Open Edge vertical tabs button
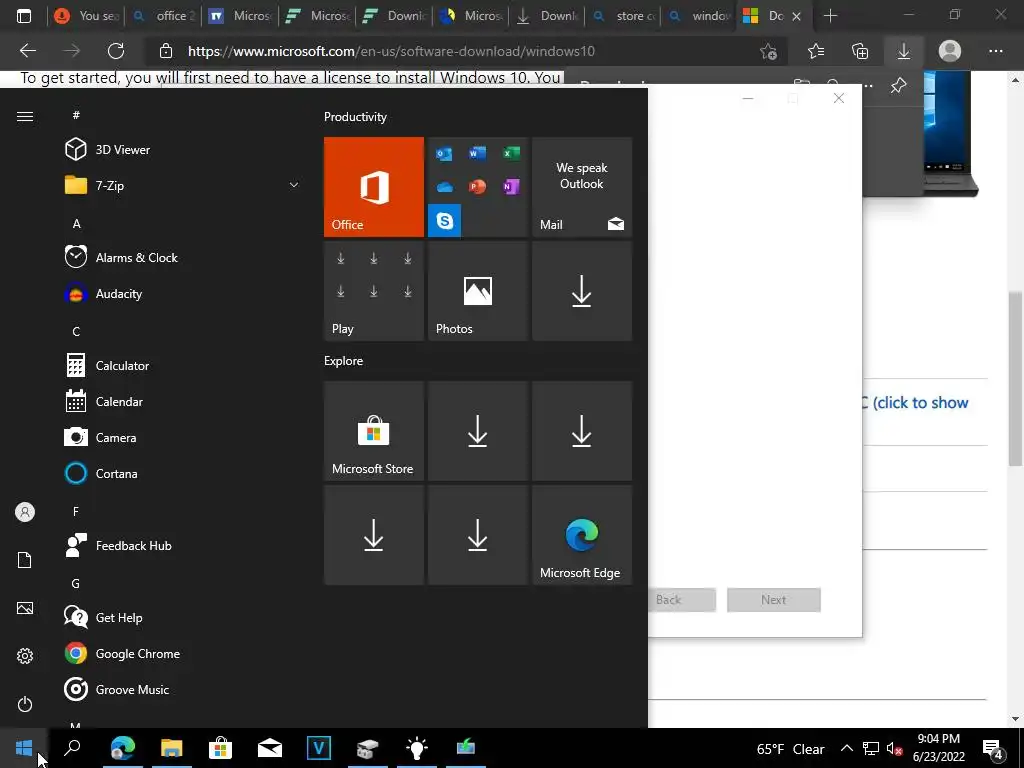The image size is (1024, 768). pyautogui.click(x=24, y=16)
